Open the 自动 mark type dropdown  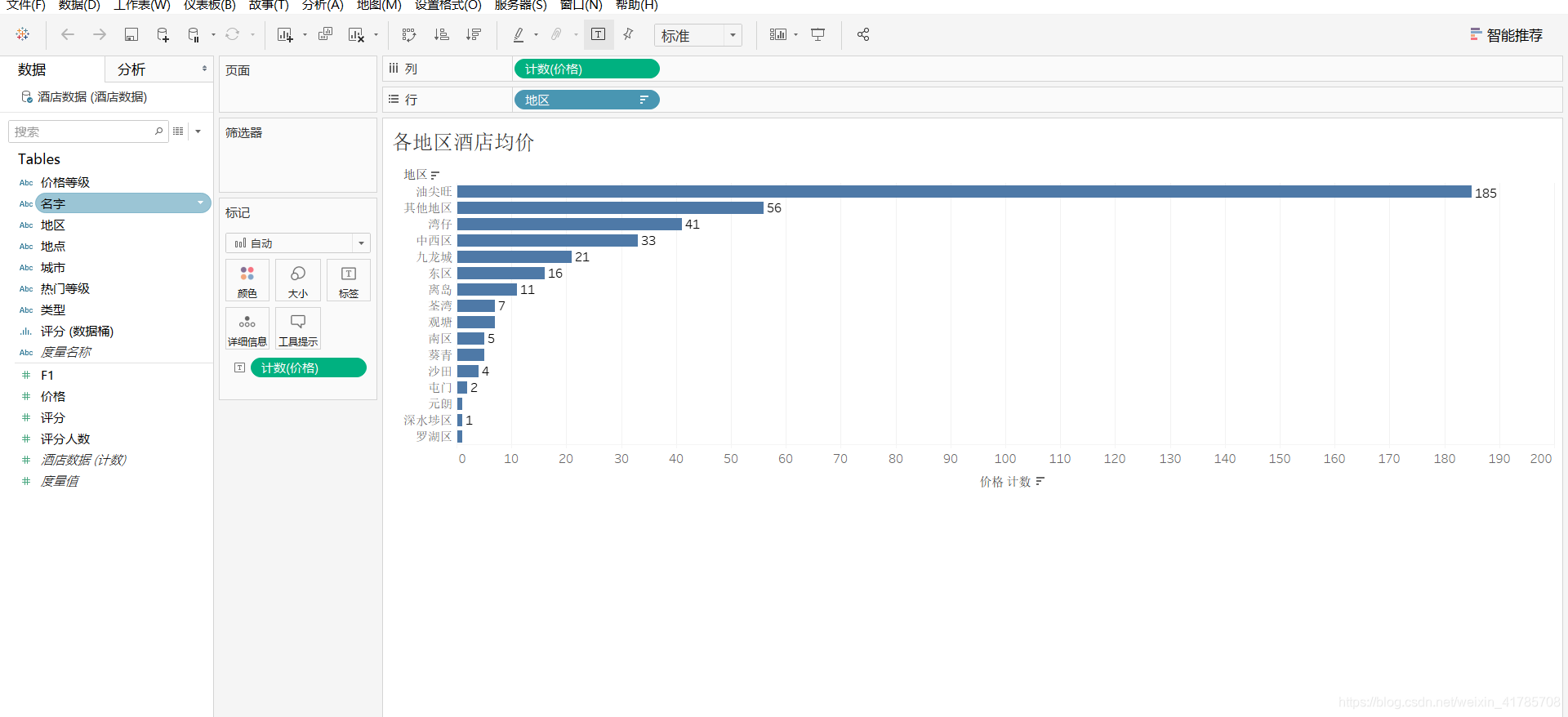tap(298, 243)
